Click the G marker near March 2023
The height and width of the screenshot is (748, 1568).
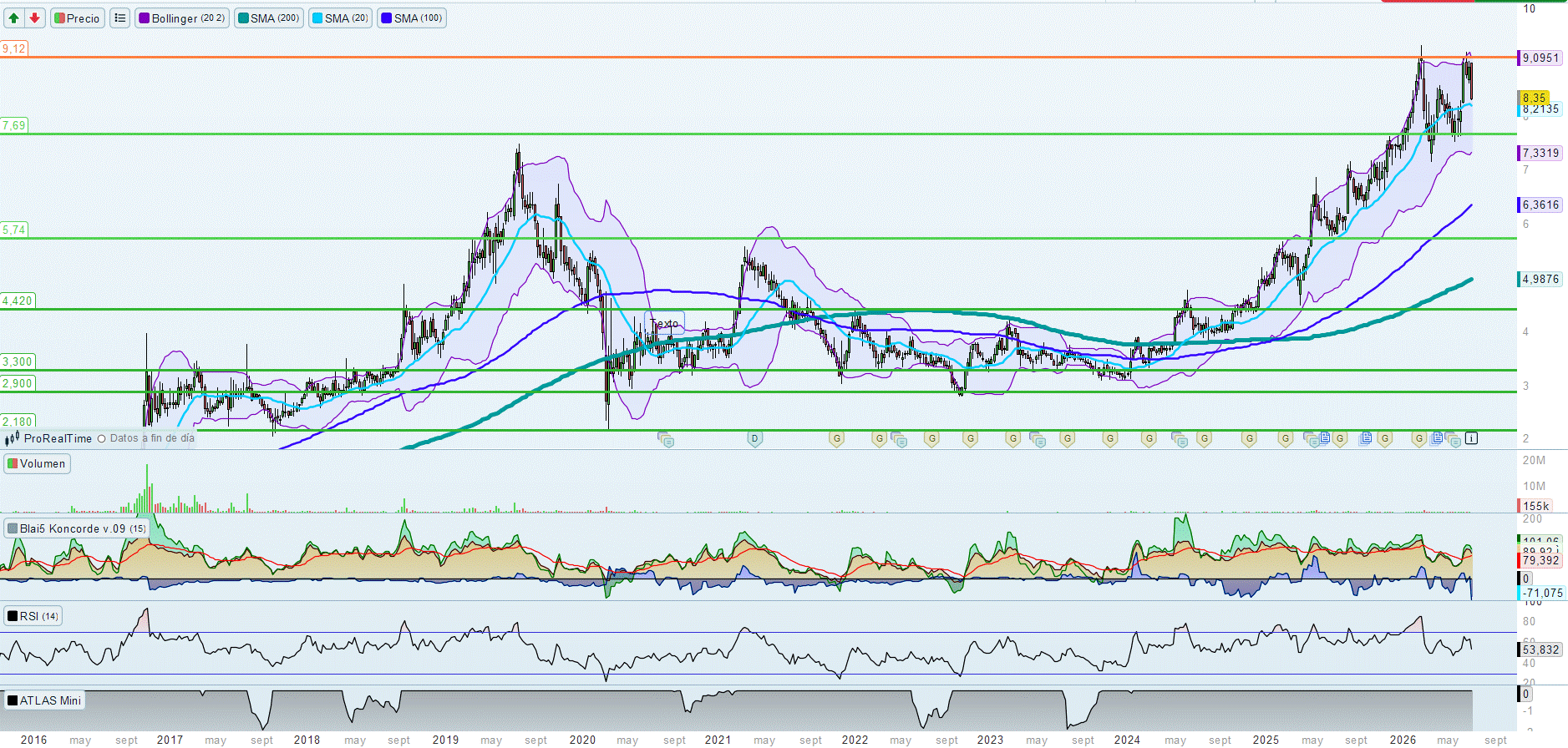1012,438
